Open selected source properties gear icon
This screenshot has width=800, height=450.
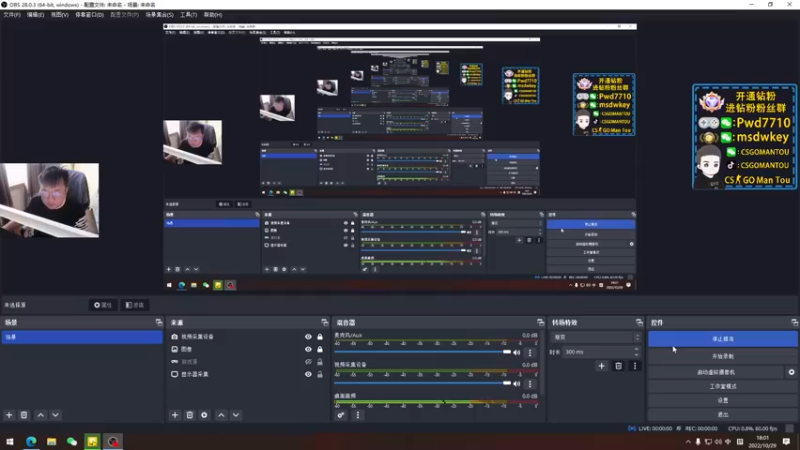[x=205, y=415]
